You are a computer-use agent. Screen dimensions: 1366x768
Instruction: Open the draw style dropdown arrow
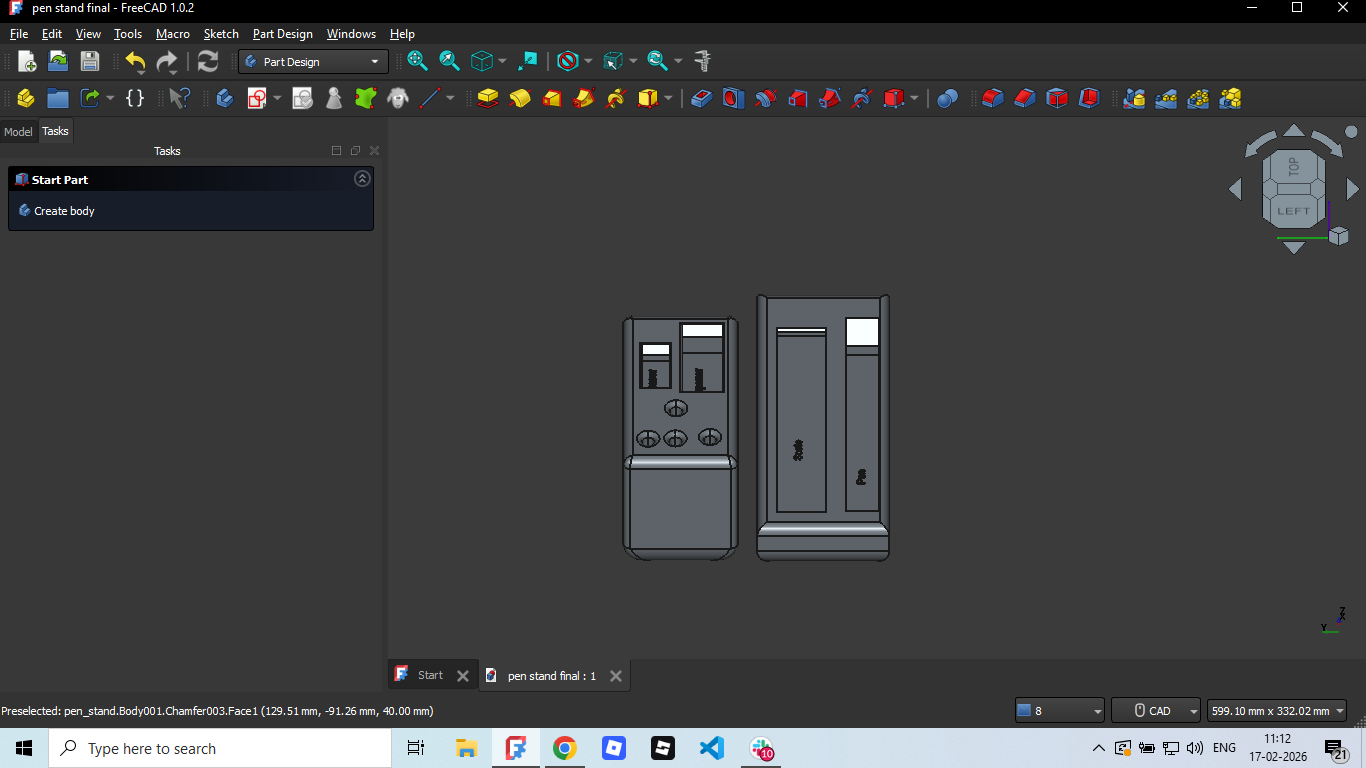[x=588, y=61]
